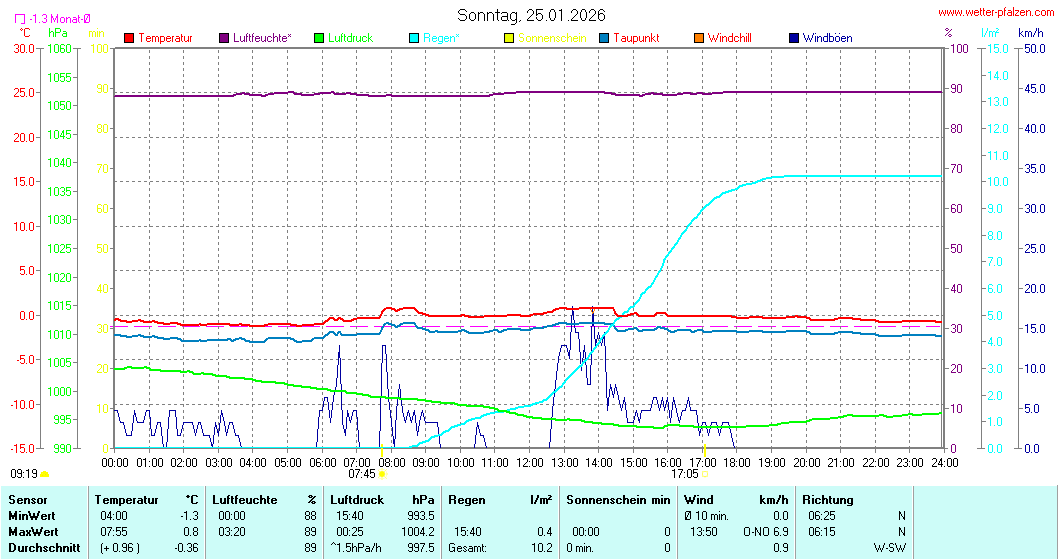
Task: Select the Durchschnitt row label
Action: (x=41, y=547)
